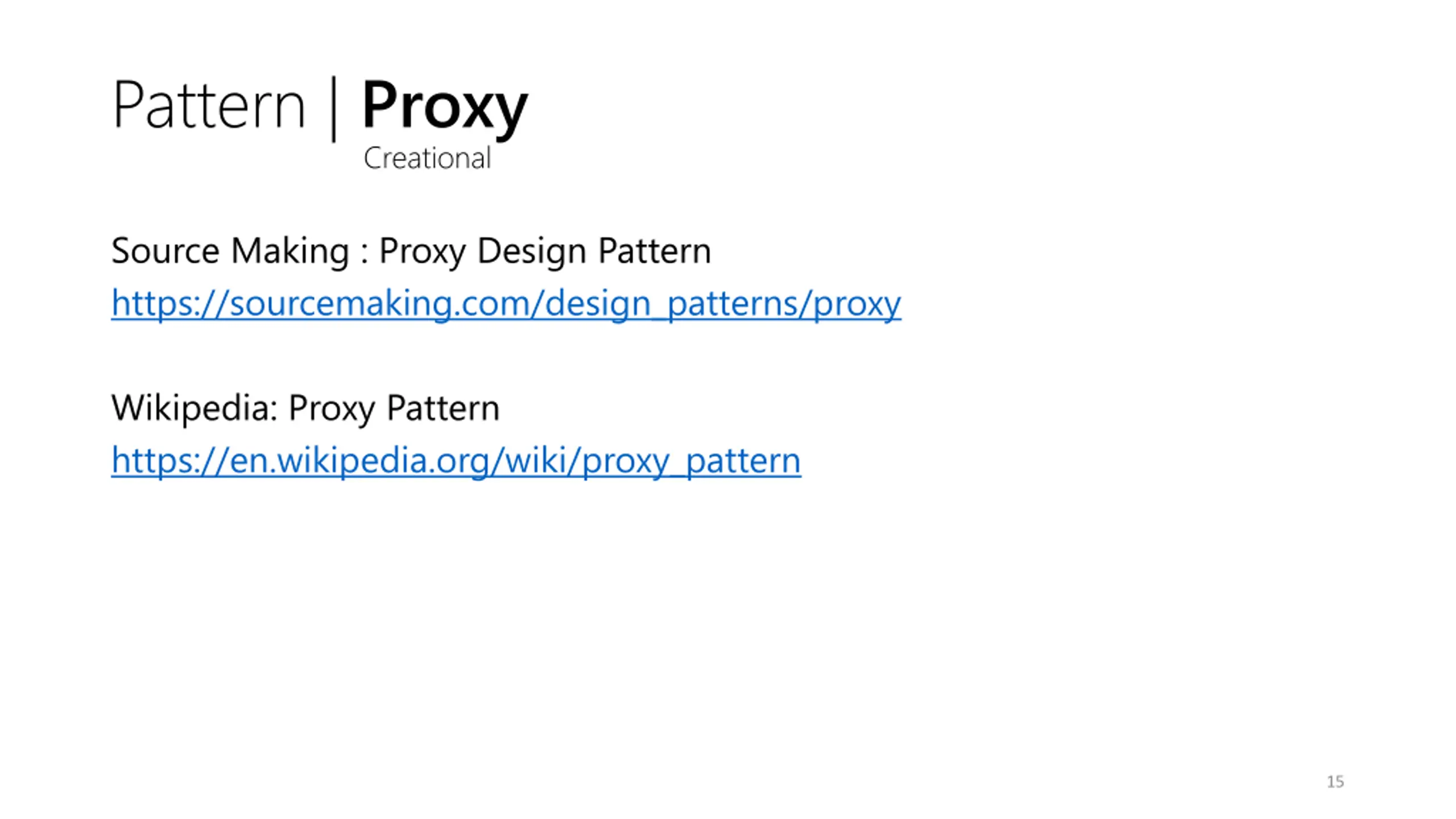The height and width of the screenshot is (819, 1456).
Task: Click the word "Making" in the Source Making heading
Action: click(x=290, y=251)
